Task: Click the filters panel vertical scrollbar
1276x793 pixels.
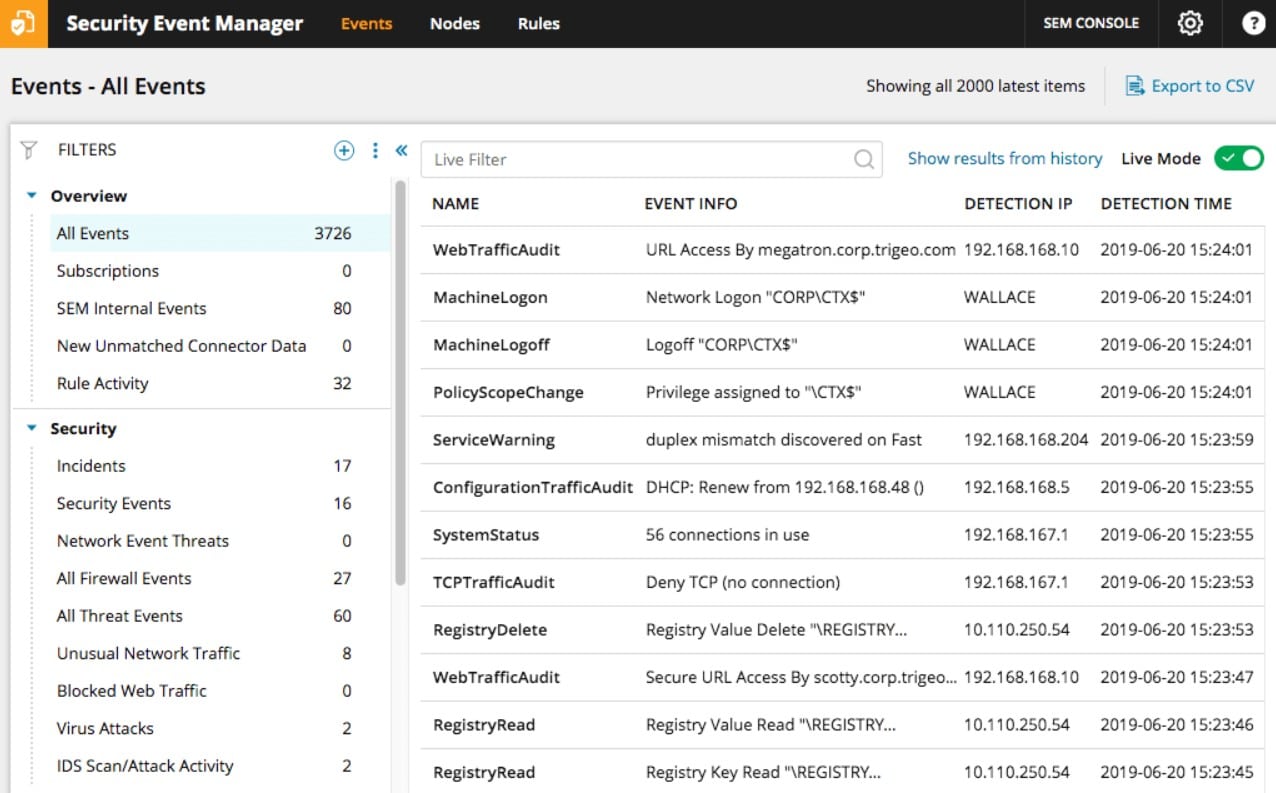Action: click(x=401, y=382)
